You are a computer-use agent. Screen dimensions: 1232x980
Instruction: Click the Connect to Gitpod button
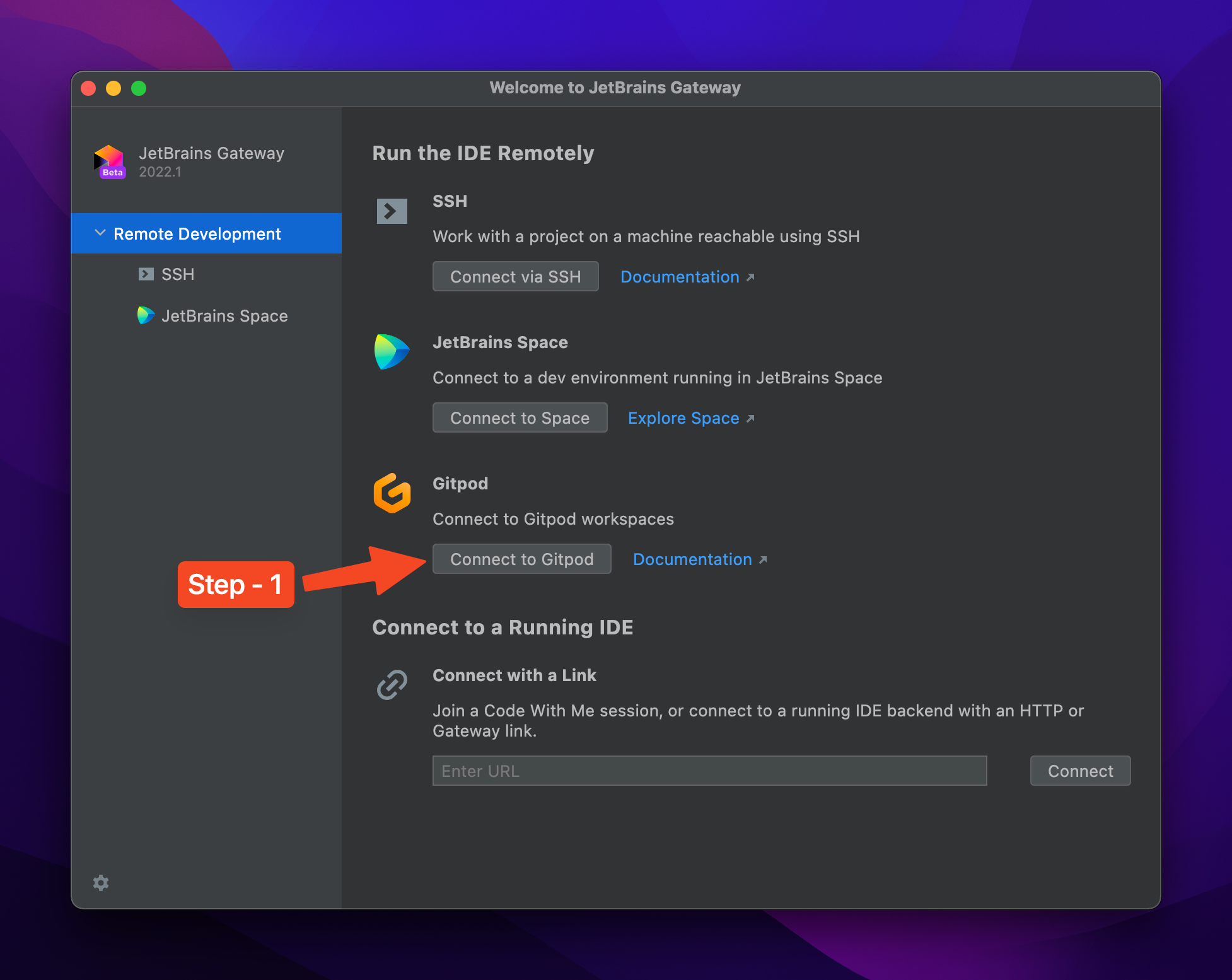click(521, 559)
